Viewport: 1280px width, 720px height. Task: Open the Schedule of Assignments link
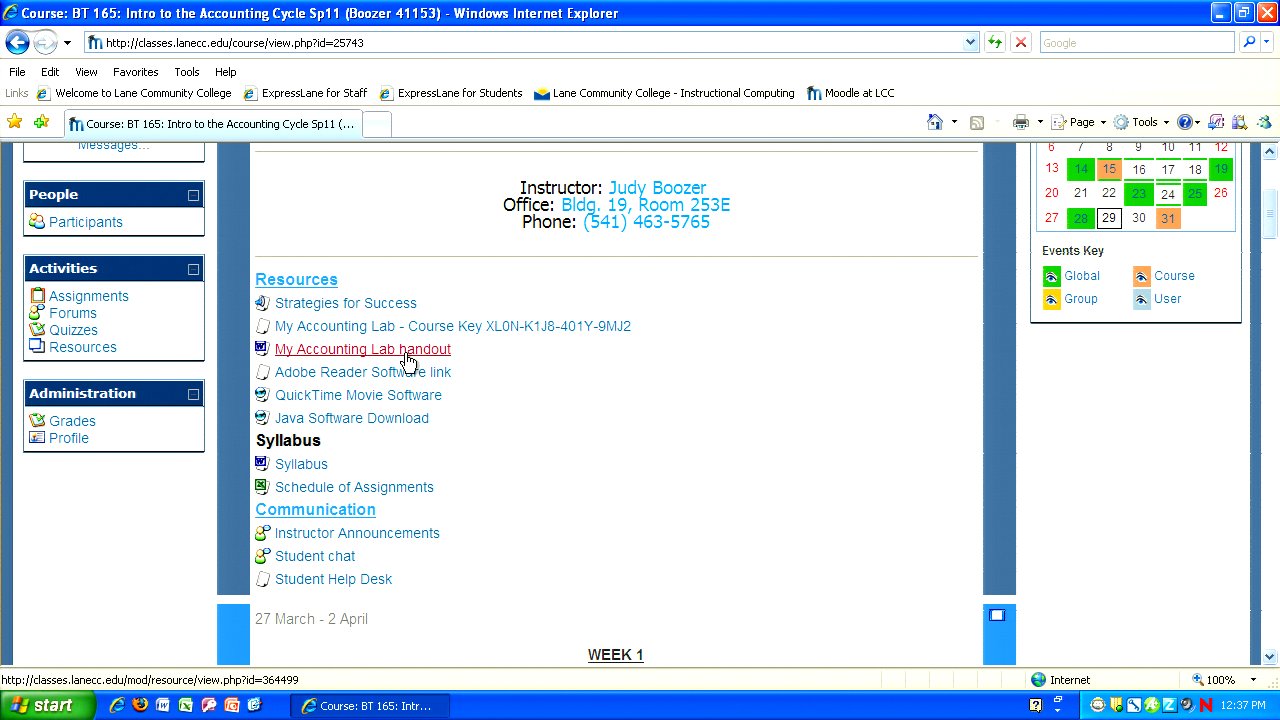[x=354, y=487]
